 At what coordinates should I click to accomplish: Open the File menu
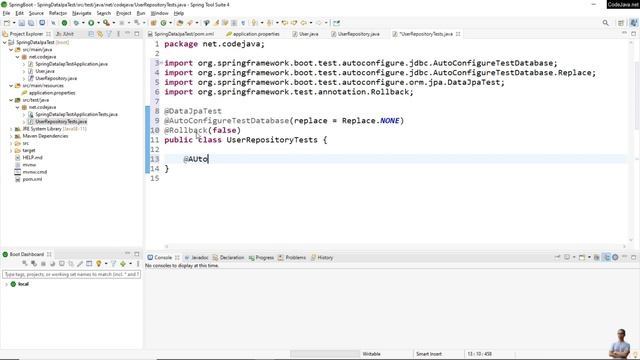(x=6, y=13)
